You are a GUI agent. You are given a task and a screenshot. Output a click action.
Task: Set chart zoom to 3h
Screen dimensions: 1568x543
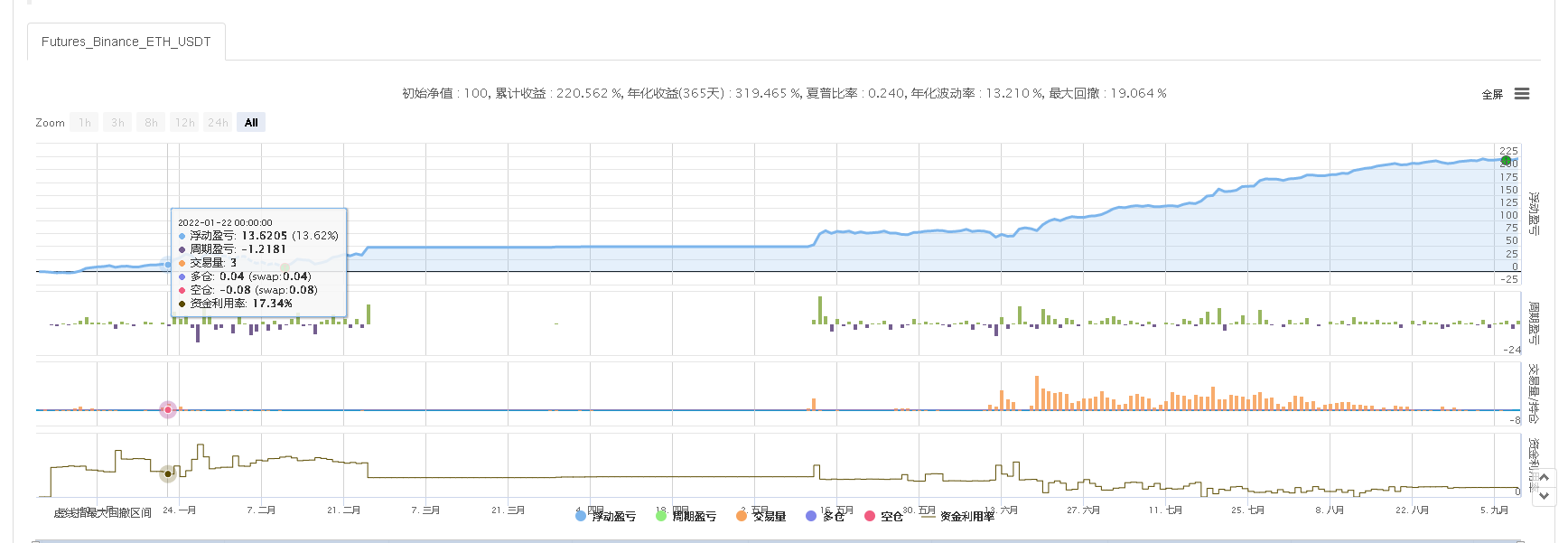(x=118, y=123)
